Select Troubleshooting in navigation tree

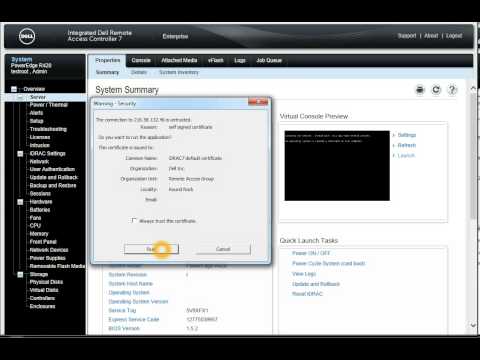[x=48, y=129]
